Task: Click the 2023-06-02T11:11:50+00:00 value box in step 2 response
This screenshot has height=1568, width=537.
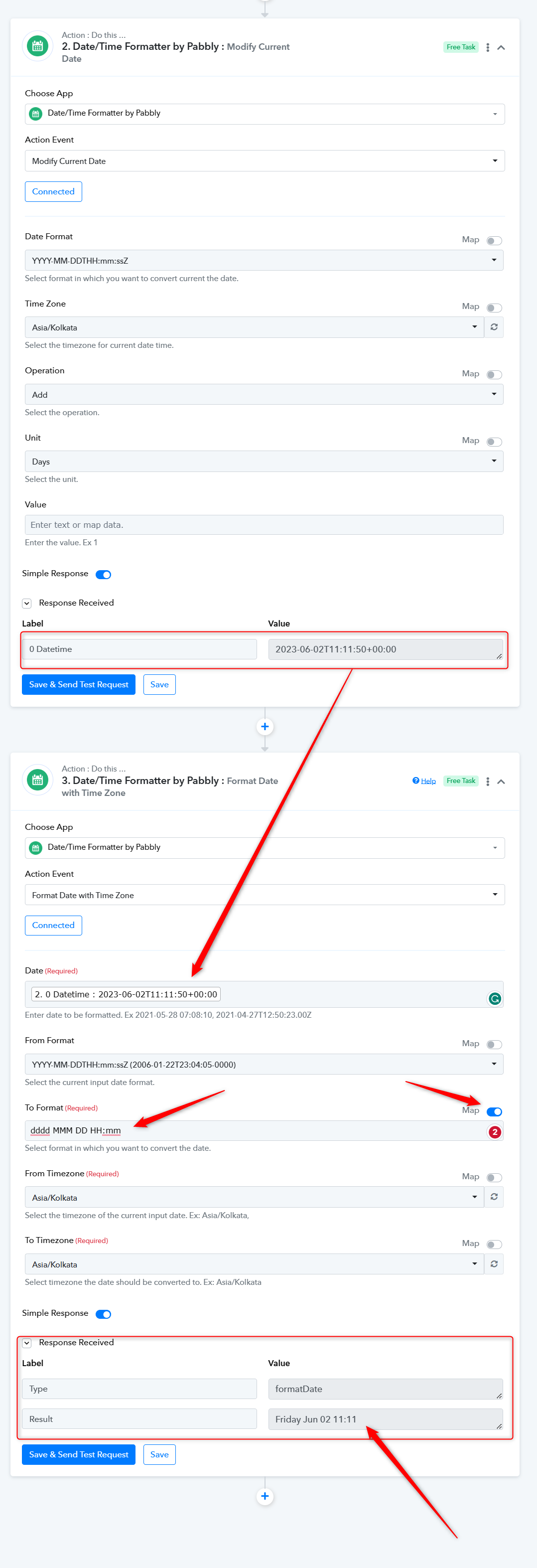Action: (x=385, y=649)
